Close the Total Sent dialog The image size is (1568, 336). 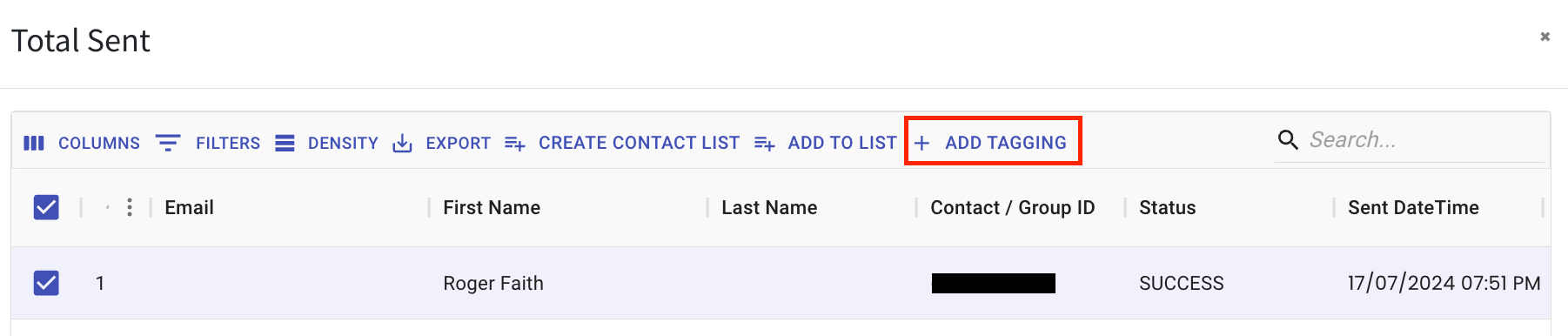click(1545, 37)
